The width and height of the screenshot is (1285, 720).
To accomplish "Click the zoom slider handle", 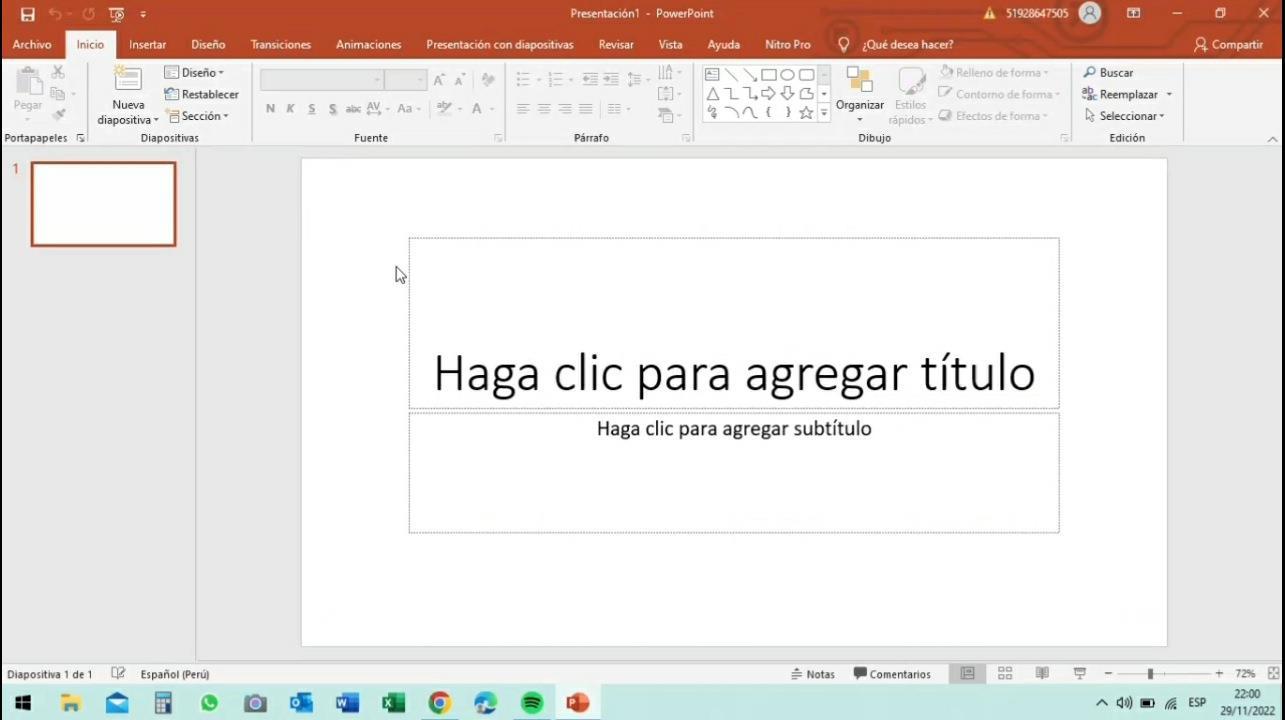I will 1150,674.
